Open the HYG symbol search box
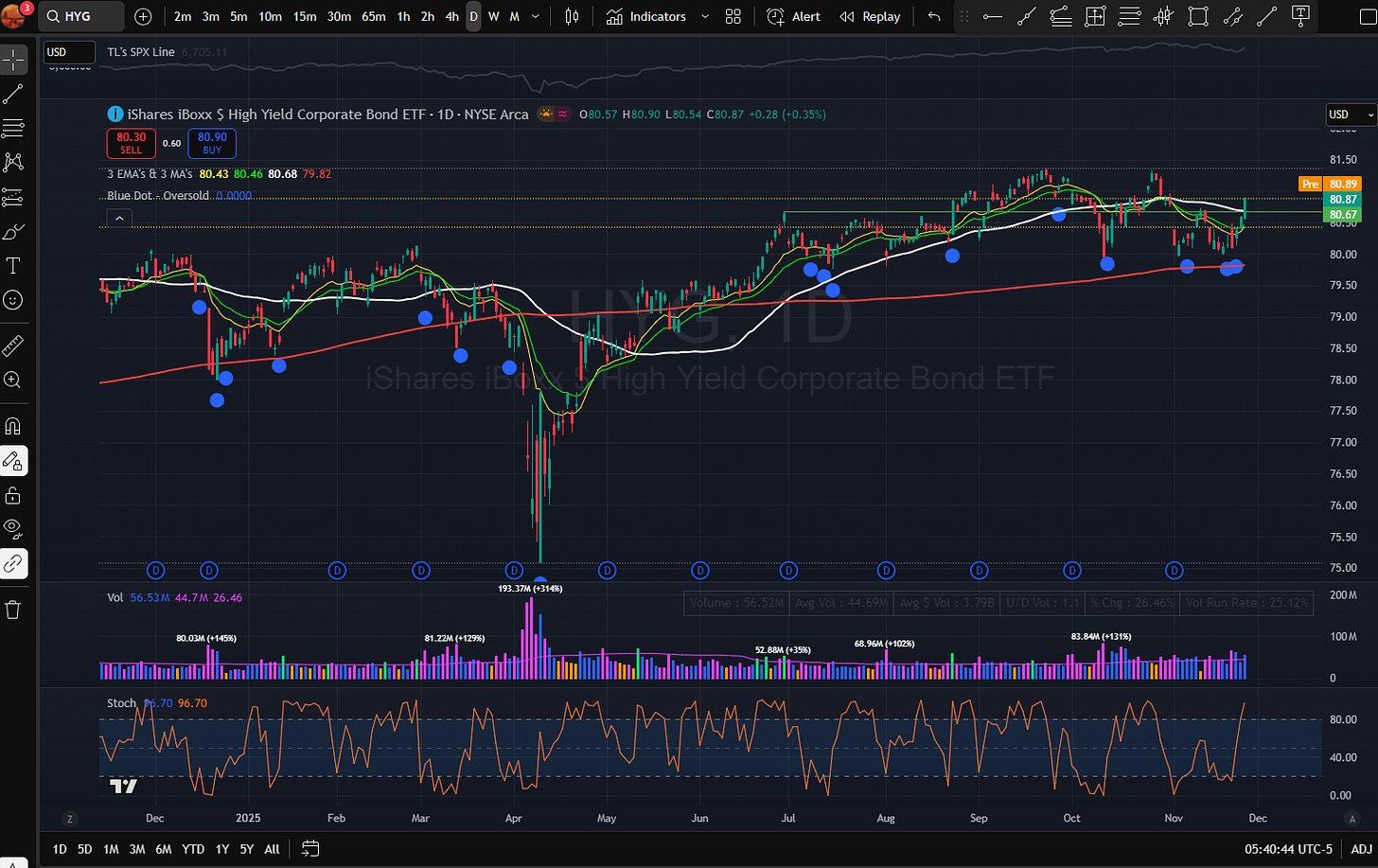This screenshot has height=868, width=1378. point(83,16)
